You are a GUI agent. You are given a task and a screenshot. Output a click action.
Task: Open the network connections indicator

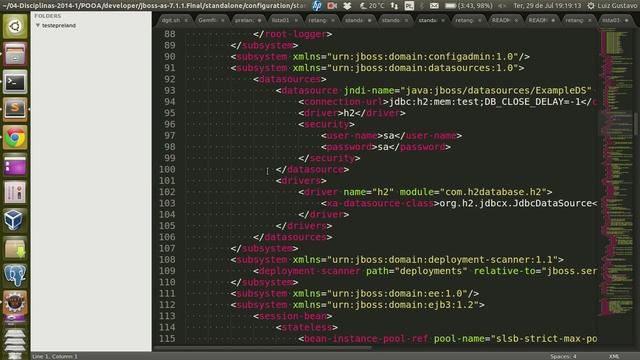pyautogui.click(x=394, y=6)
